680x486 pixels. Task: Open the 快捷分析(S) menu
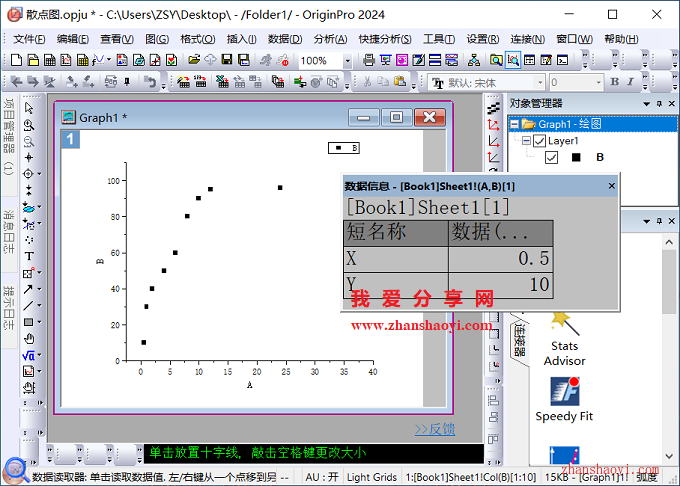tap(385, 39)
